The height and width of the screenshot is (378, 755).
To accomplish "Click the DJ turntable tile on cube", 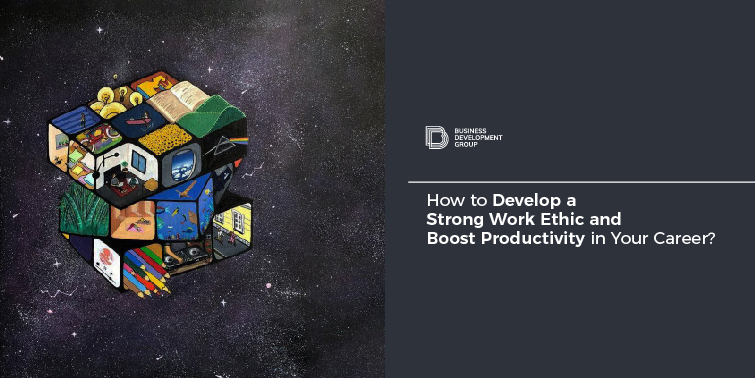I will pos(187,255).
